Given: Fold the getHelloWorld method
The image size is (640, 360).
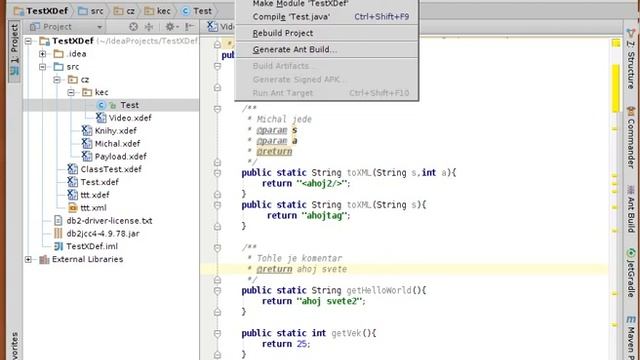Looking at the screenshot, I should 217,291.
